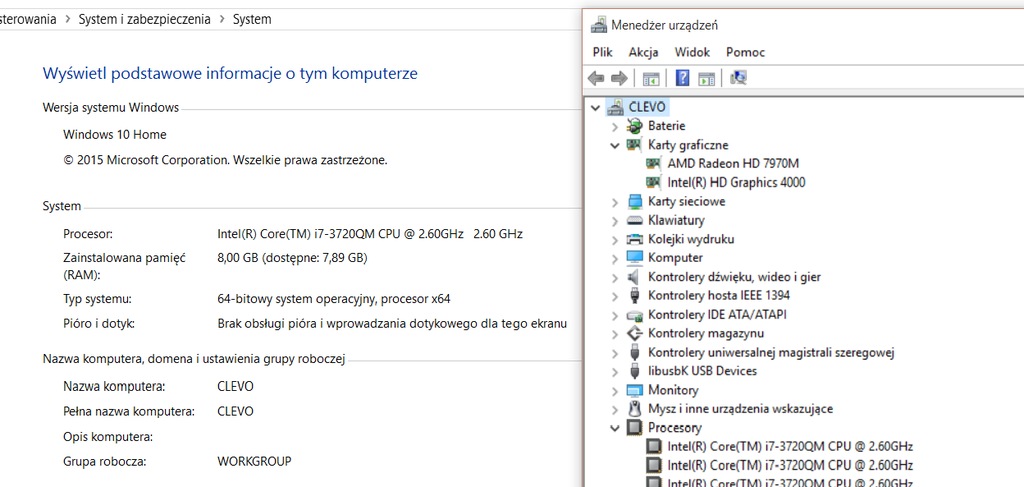
Task: Click the Kontrolery hosta IEEE 1394 icon
Action: [x=634, y=295]
